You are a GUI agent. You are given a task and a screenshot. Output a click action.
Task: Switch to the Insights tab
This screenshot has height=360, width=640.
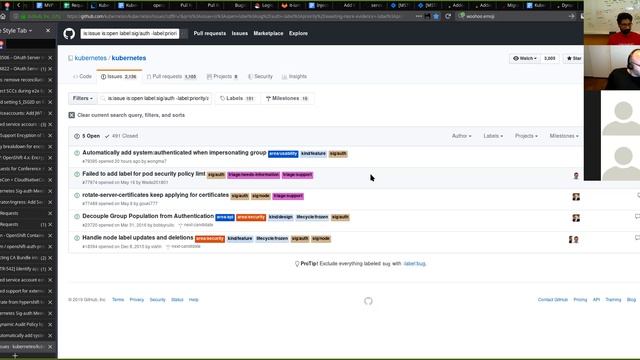pyautogui.click(x=294, y=76)
